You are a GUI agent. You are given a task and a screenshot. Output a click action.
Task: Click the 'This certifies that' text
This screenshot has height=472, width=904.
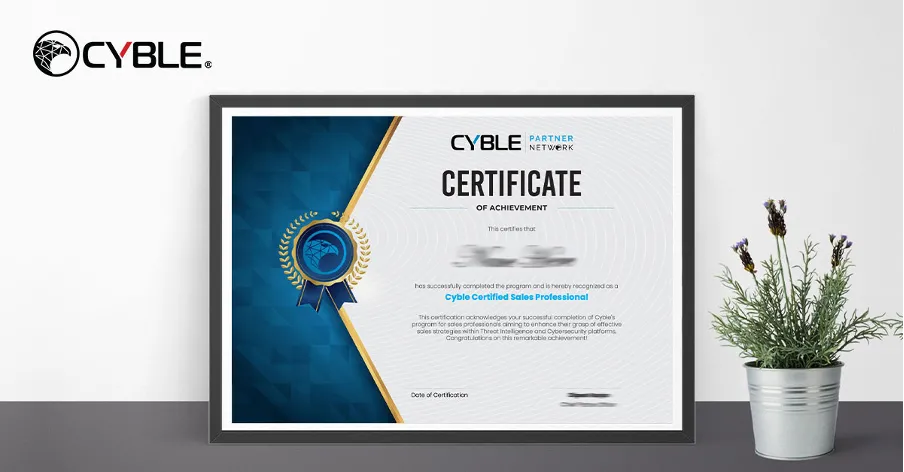coord(511,229)
